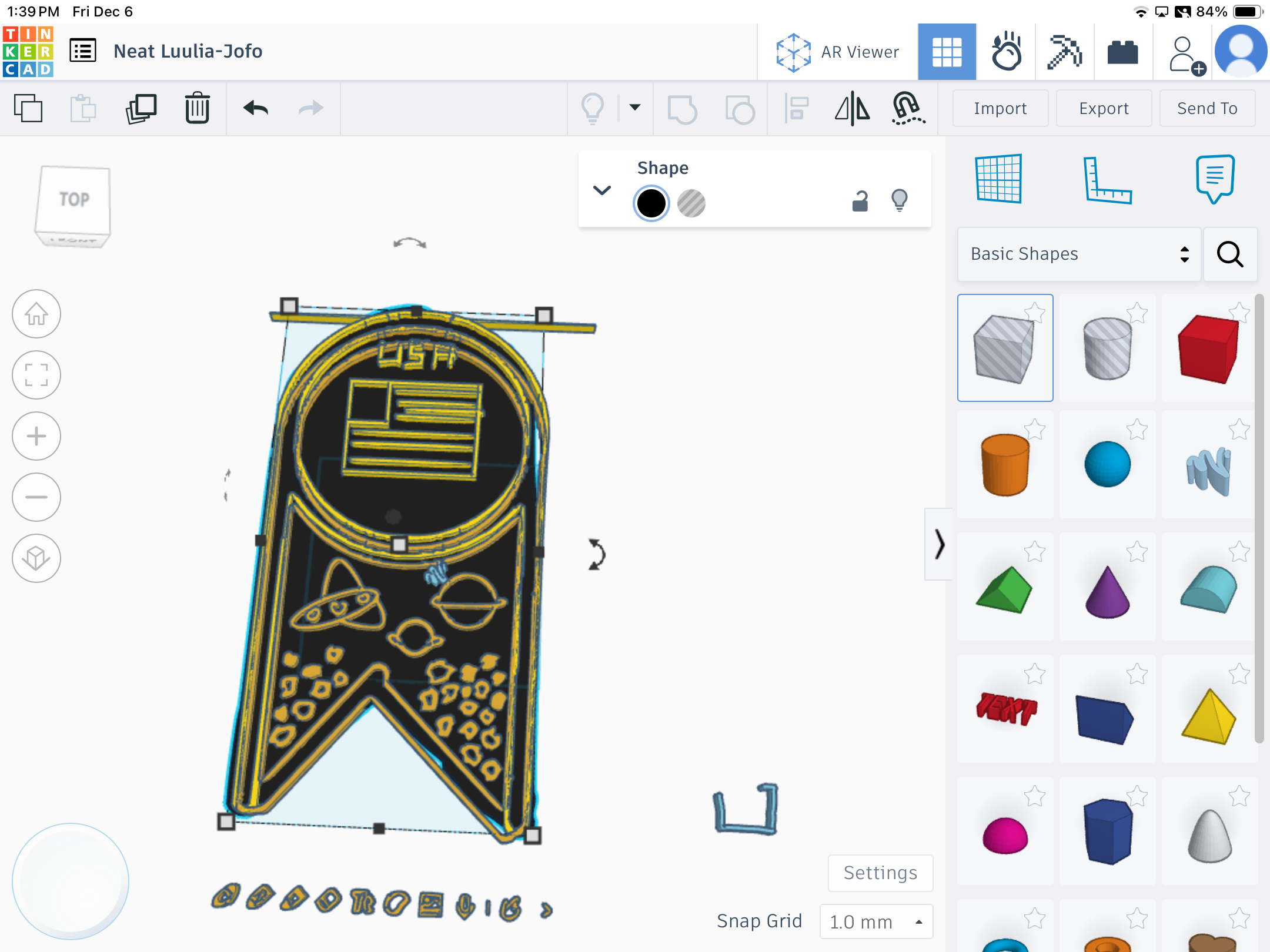Search shapes with magnifier icon
Screen dimensions: 1270x952
tap(1230, 254)
